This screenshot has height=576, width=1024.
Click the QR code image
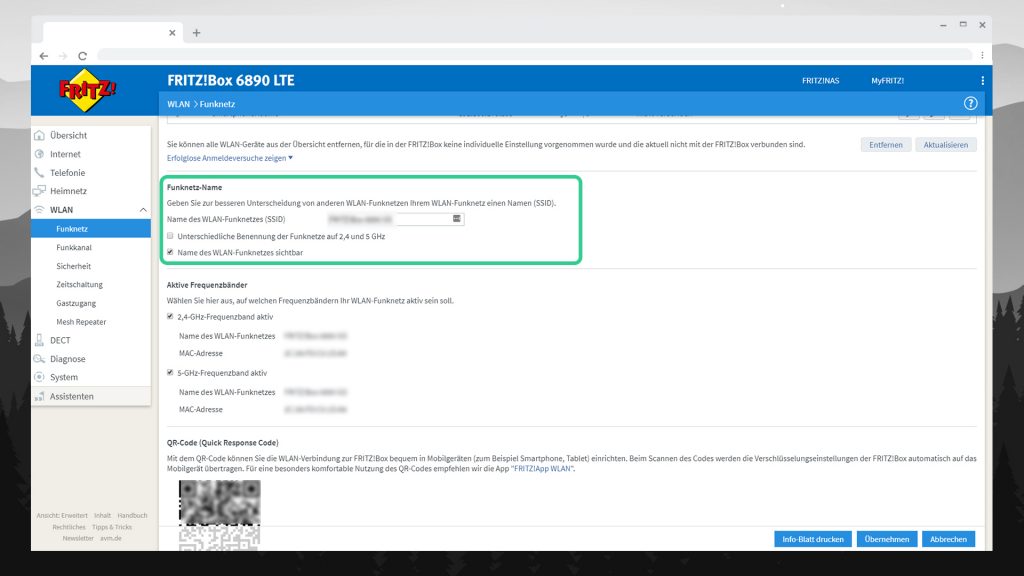(x=219, y=515)
